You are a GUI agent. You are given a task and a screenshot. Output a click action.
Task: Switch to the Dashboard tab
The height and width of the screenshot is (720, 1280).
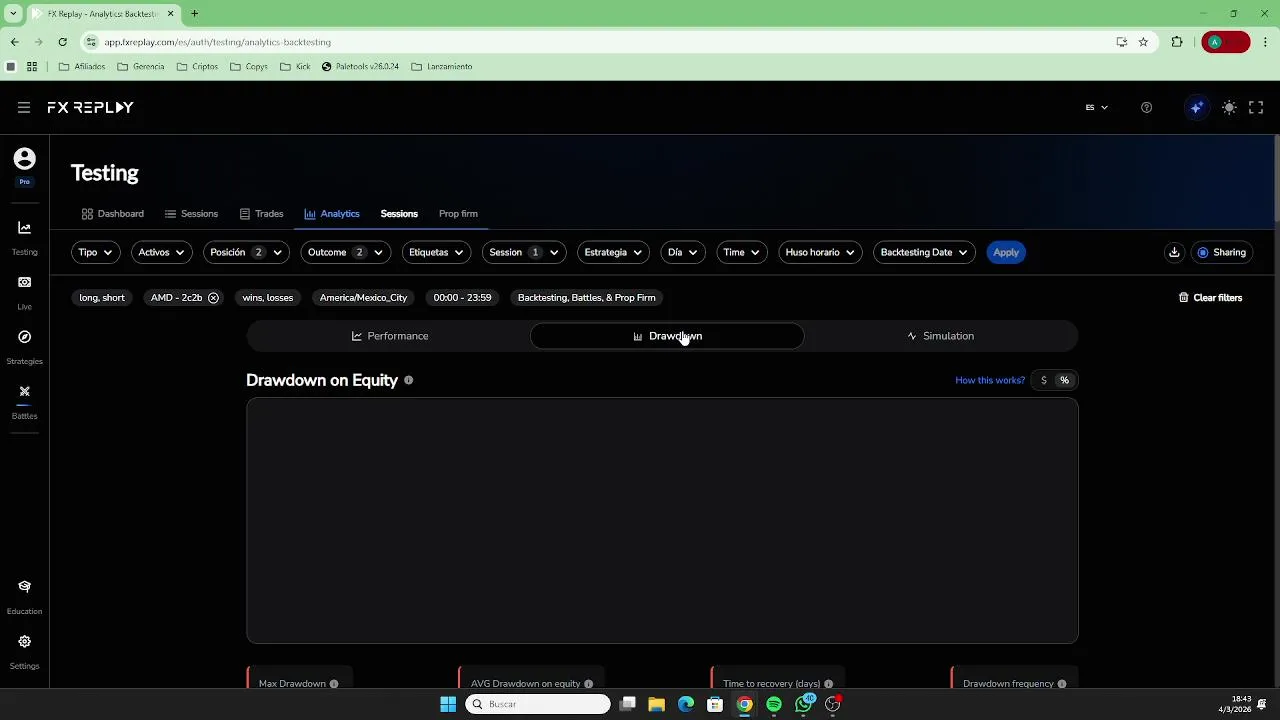click(x=113, y=214)
